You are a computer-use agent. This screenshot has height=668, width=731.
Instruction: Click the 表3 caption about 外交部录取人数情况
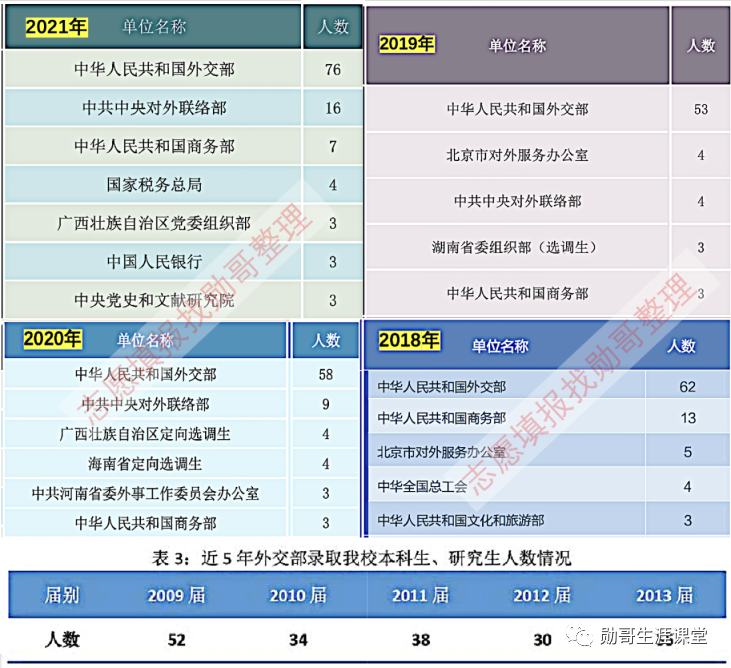(x=361, y=558)
